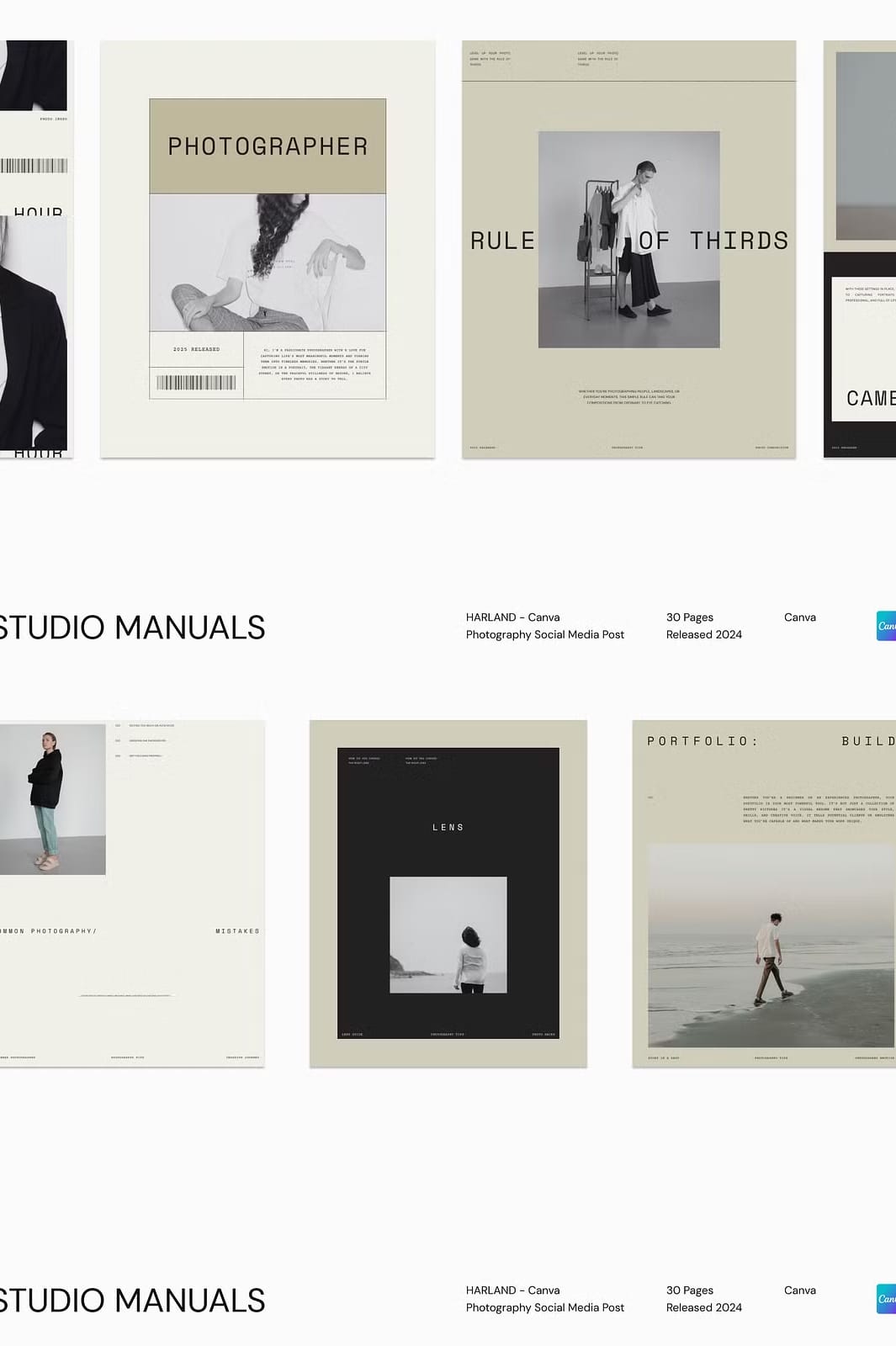Click the 'RULE' word on the thirds page
The height and width of the screenshot is (1346, 896).
pos(502,241)
